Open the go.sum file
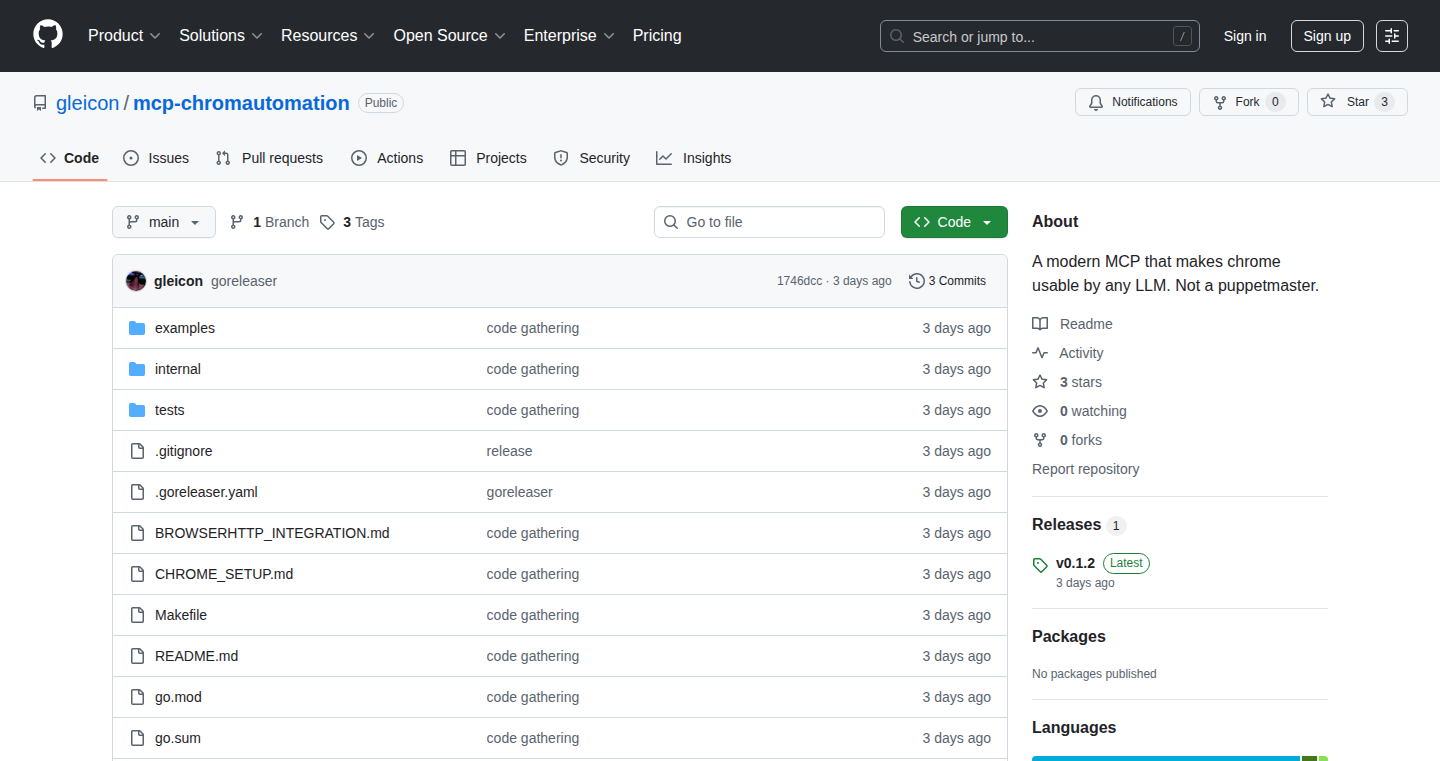Screen dimensions: 1440x761 (178, 738)
